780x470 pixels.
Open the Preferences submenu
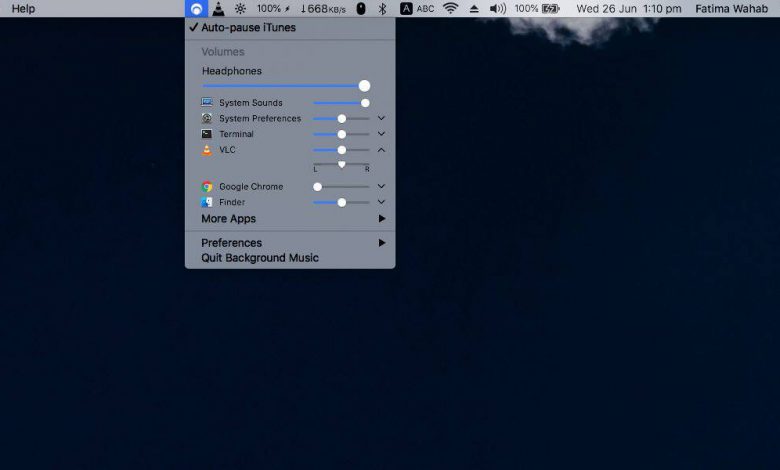(x=291, y=243)
